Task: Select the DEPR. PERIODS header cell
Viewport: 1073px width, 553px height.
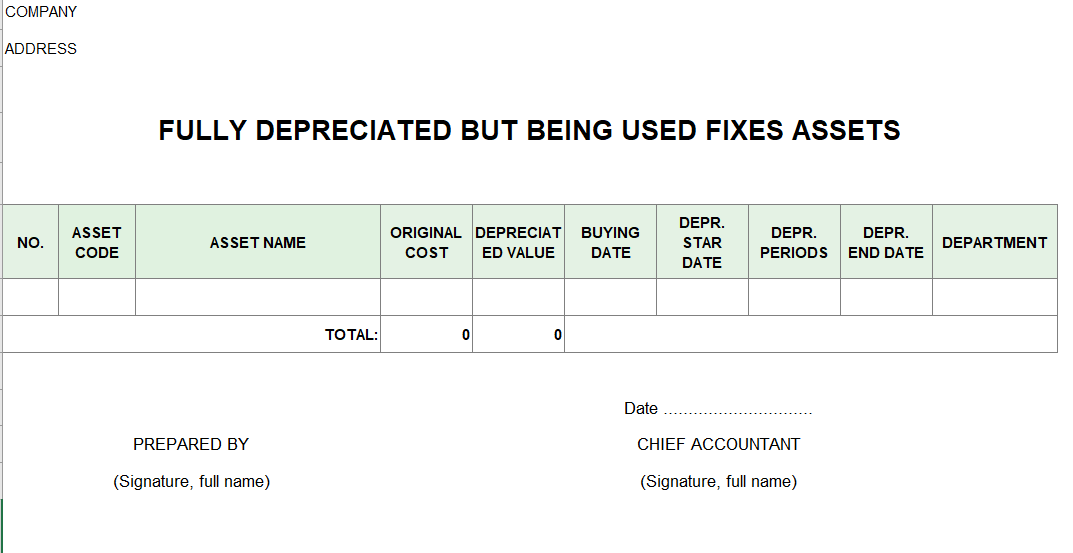Action: (x=794, y=242)
